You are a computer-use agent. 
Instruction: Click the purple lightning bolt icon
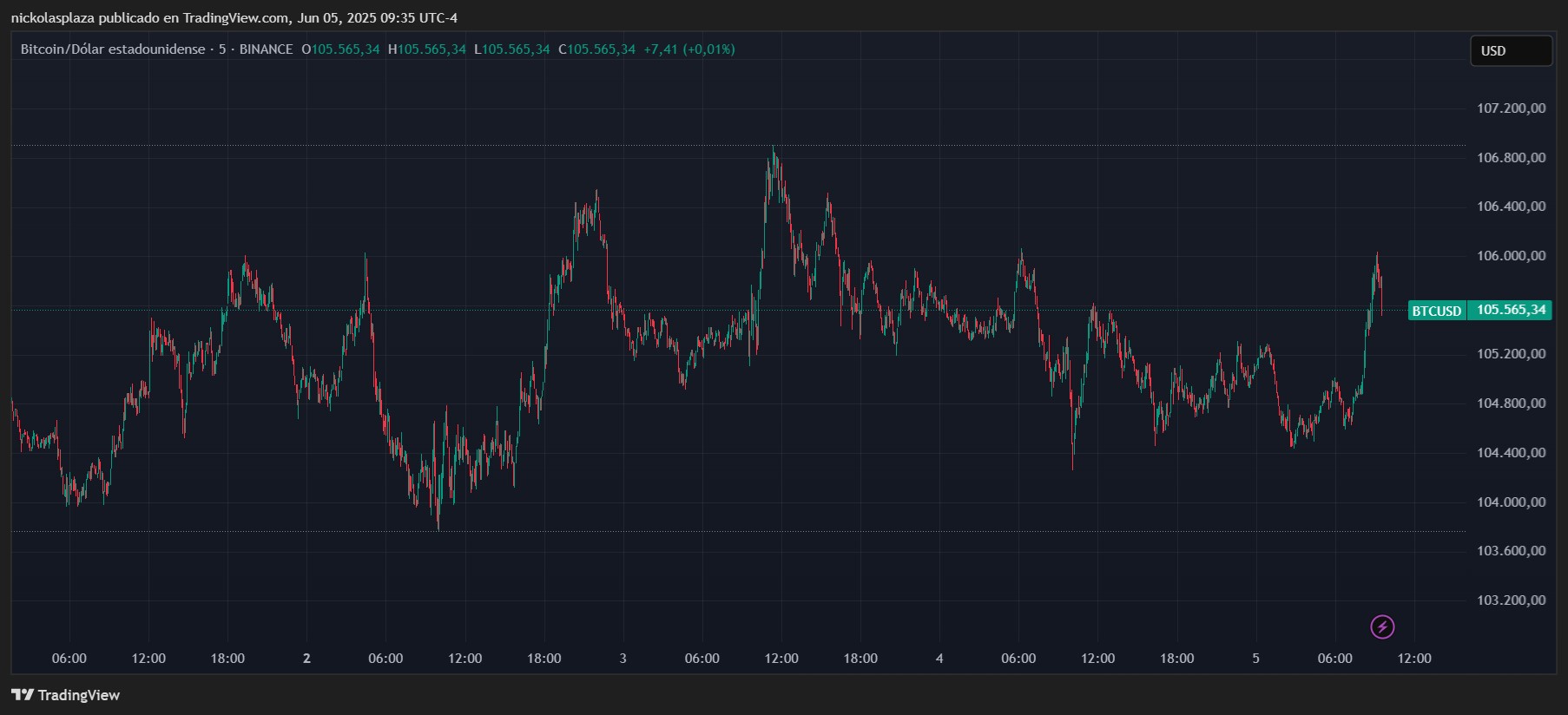[x=1382, y=626]
